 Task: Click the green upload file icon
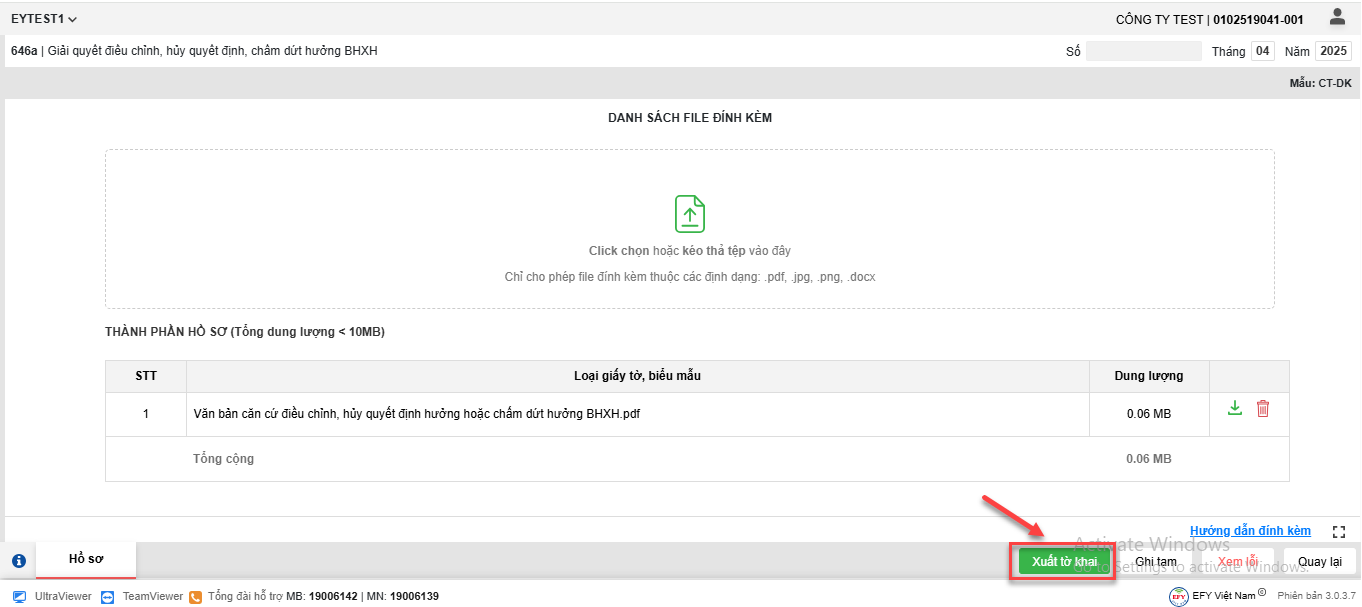[x=690, y=214]
